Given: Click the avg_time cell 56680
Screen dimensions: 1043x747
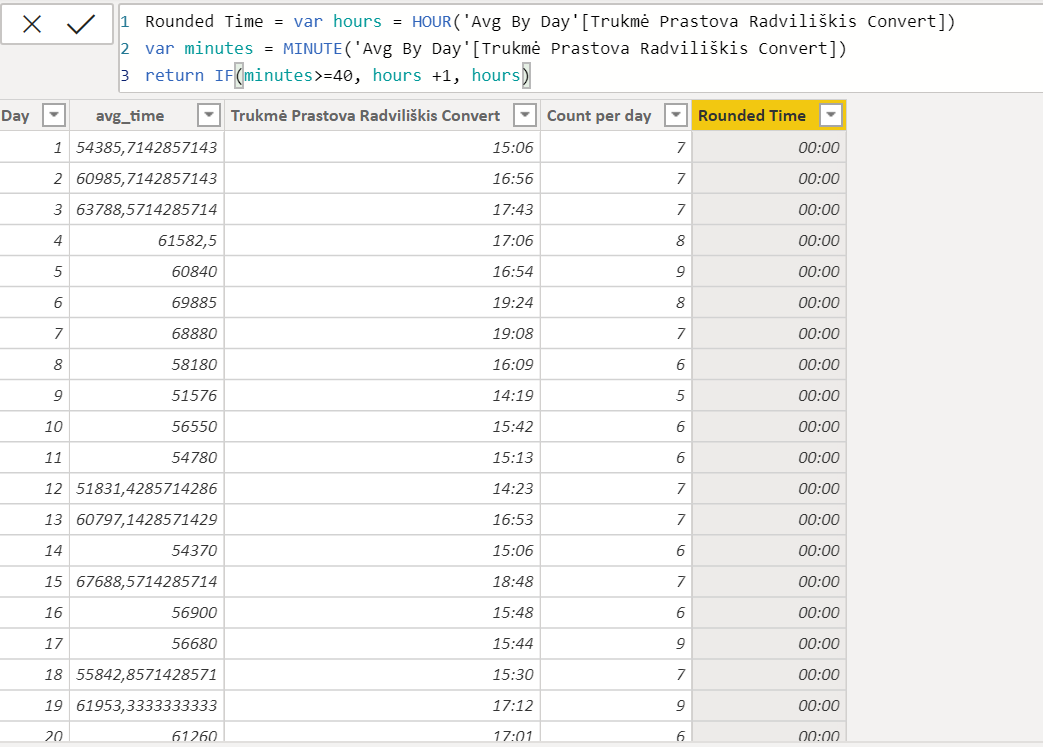Looking at the screenshot, I should click(147, 643).
